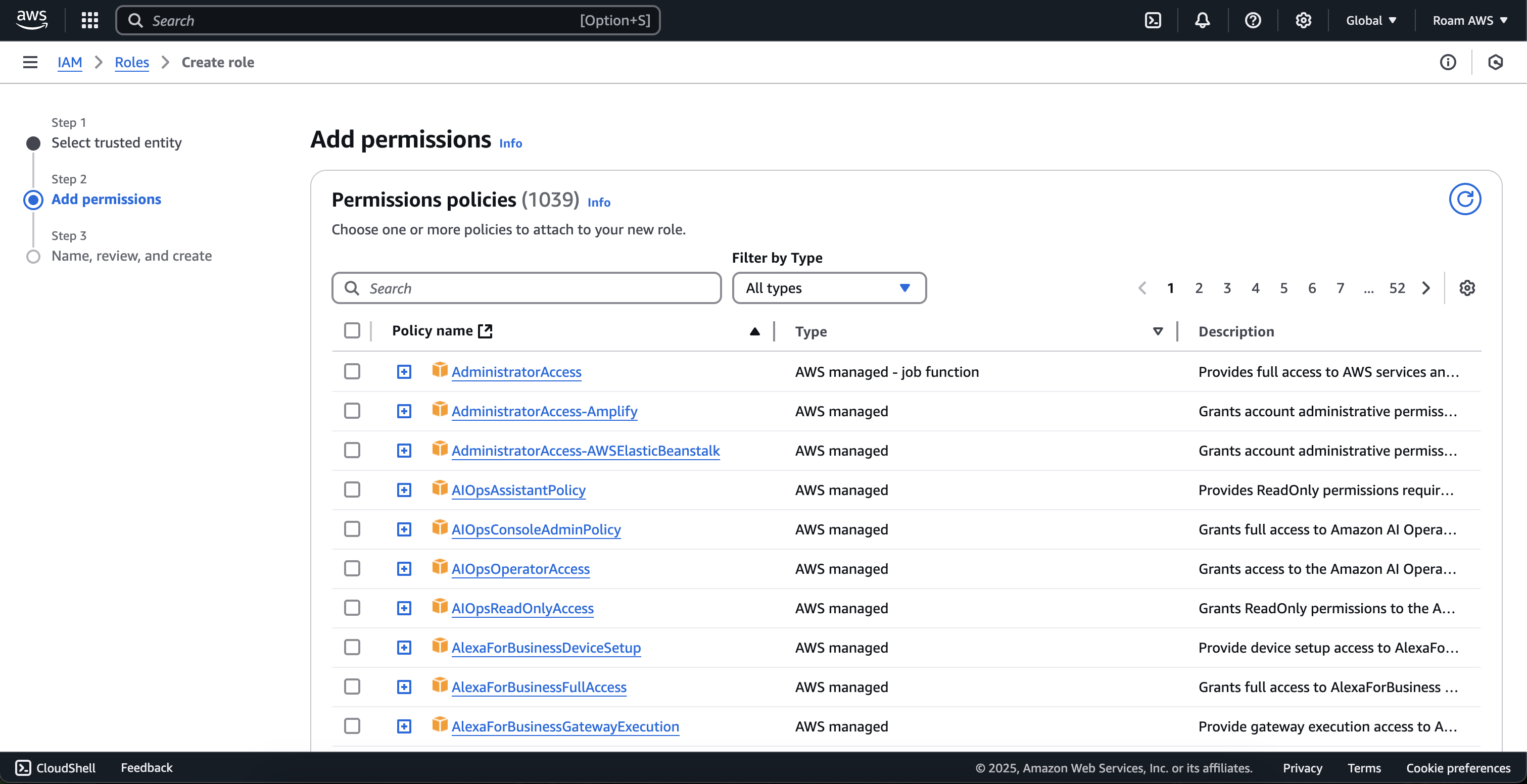This screenshot has width=1527, height=784.
Task: Go to Step 1 Select trusted entity
Action: (117, 143)
